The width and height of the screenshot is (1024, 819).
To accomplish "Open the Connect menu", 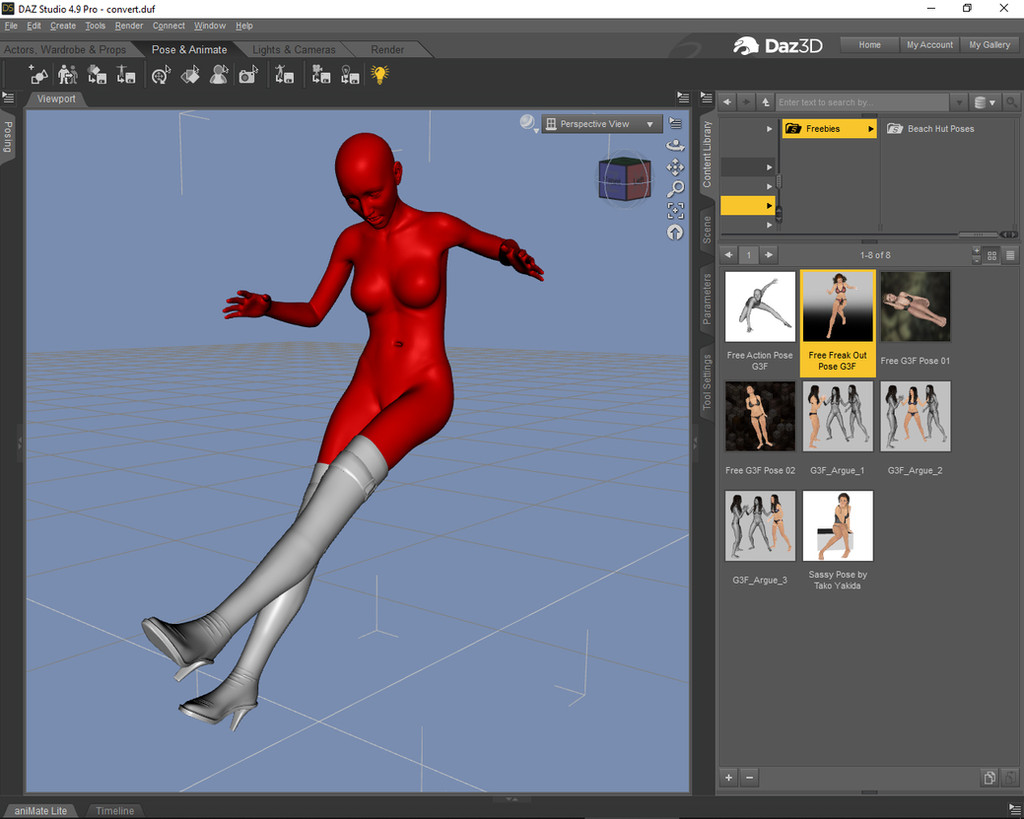I will coord(168,26).
